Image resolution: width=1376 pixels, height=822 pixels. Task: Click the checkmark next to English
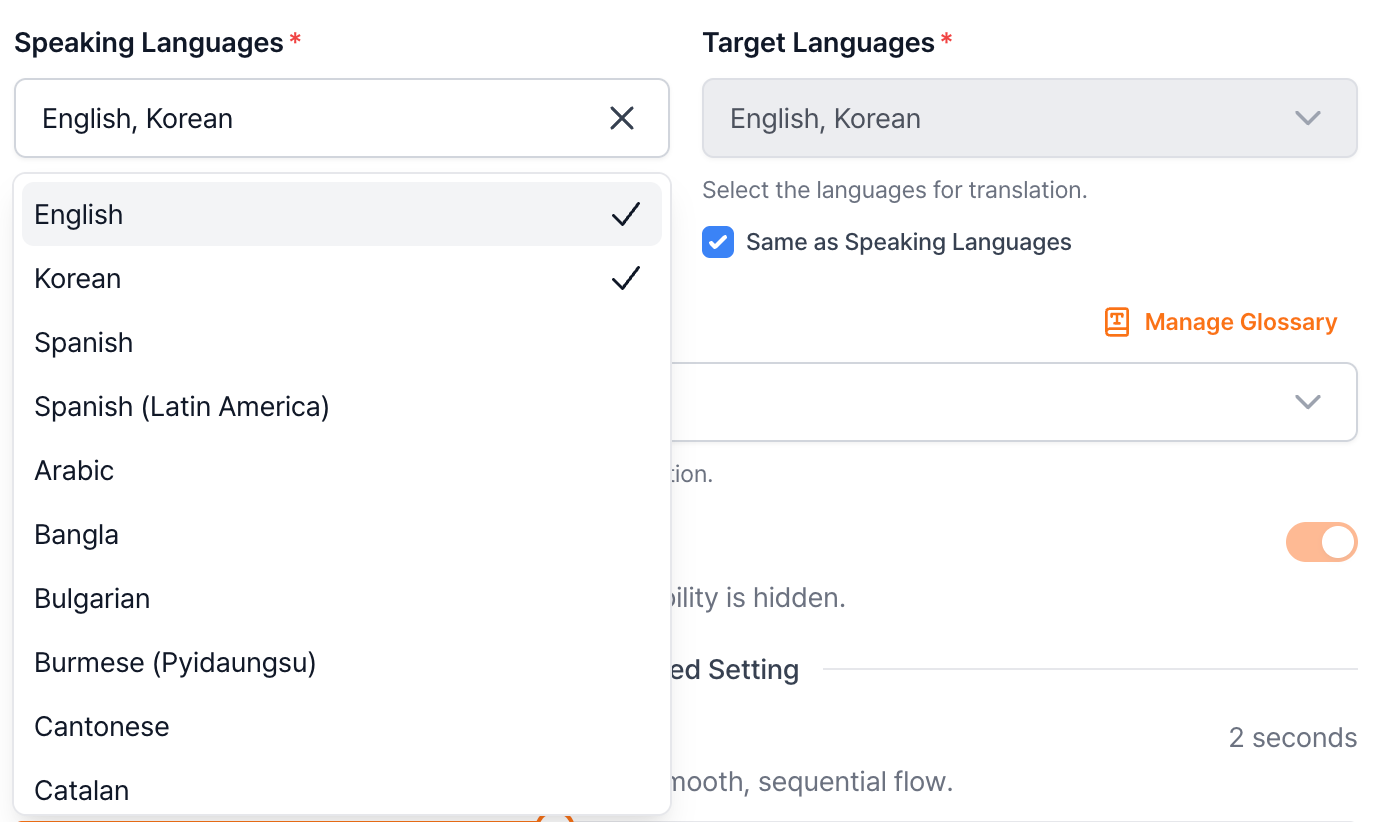click(x=625, y=215)
